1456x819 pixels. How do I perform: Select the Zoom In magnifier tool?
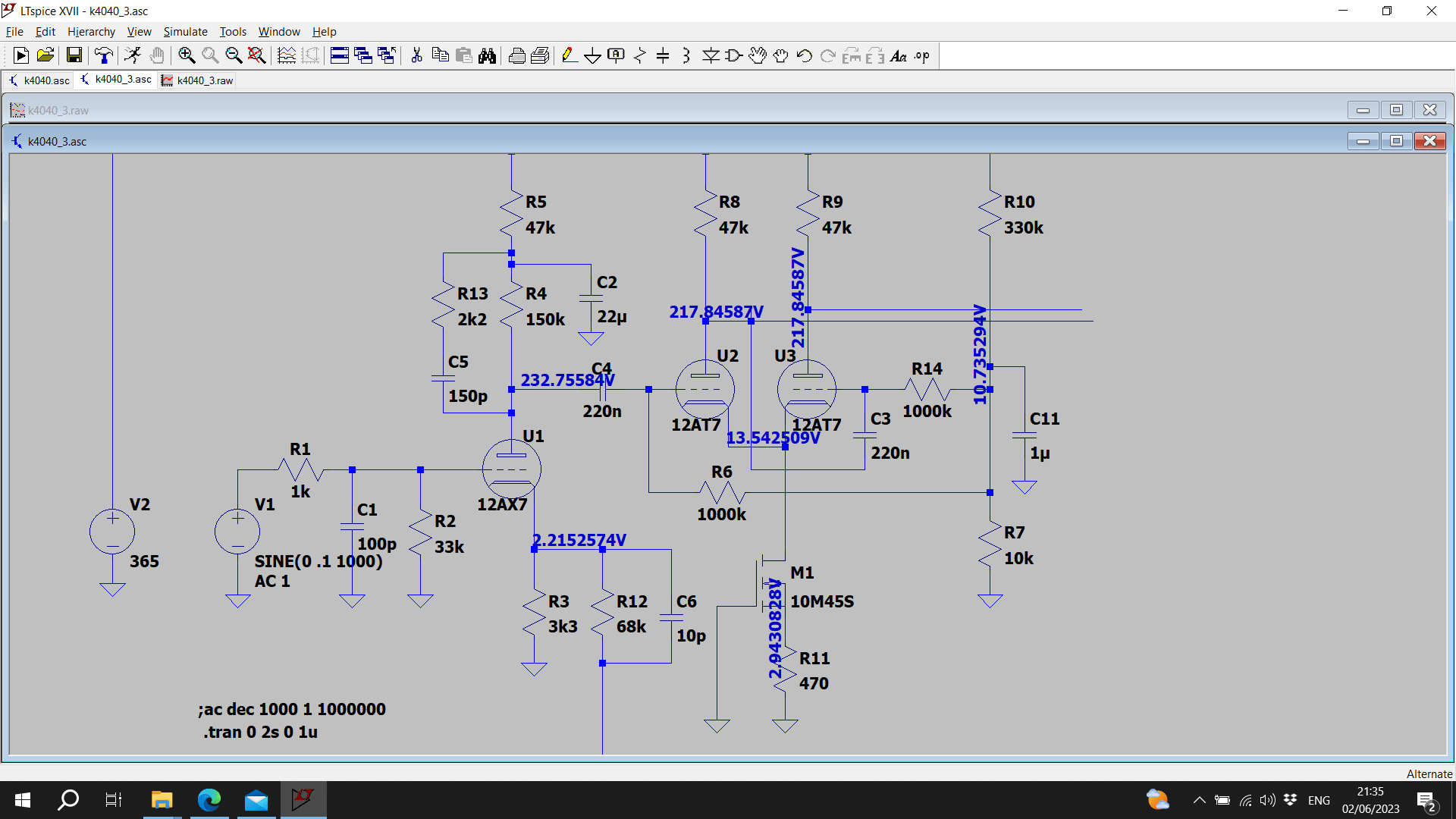[x=187, y=55]
